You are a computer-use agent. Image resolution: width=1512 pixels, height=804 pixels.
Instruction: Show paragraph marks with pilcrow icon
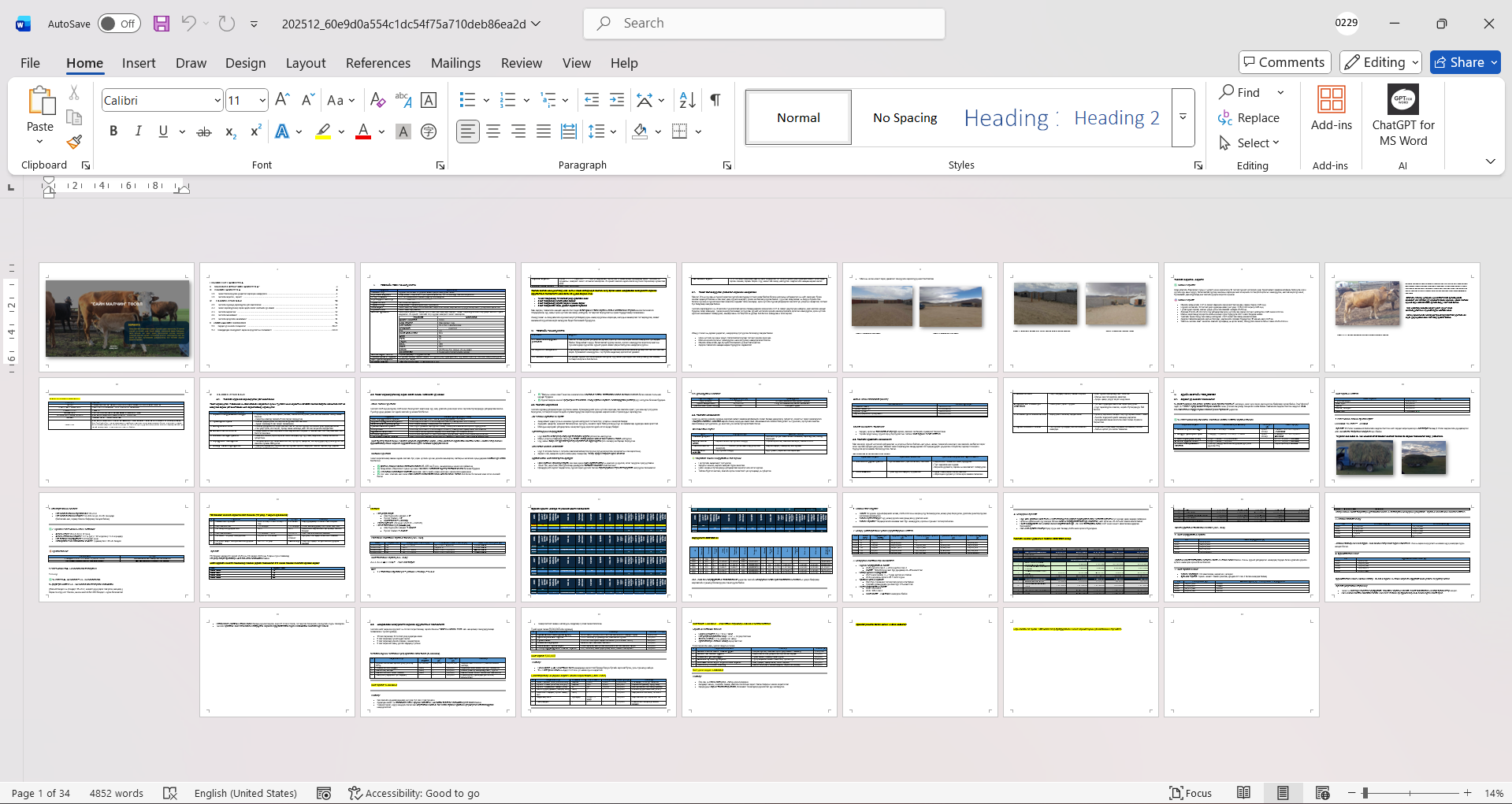[x=715, y=100]
